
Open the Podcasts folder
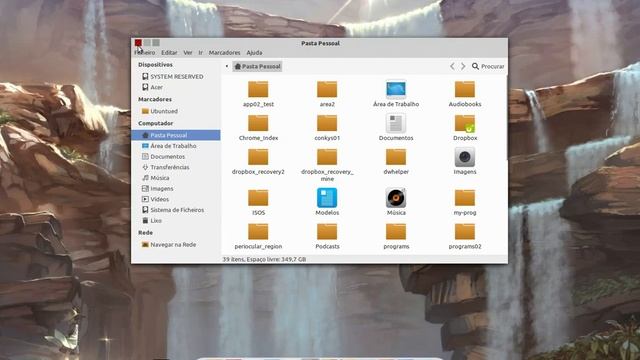tap(327, 232)
